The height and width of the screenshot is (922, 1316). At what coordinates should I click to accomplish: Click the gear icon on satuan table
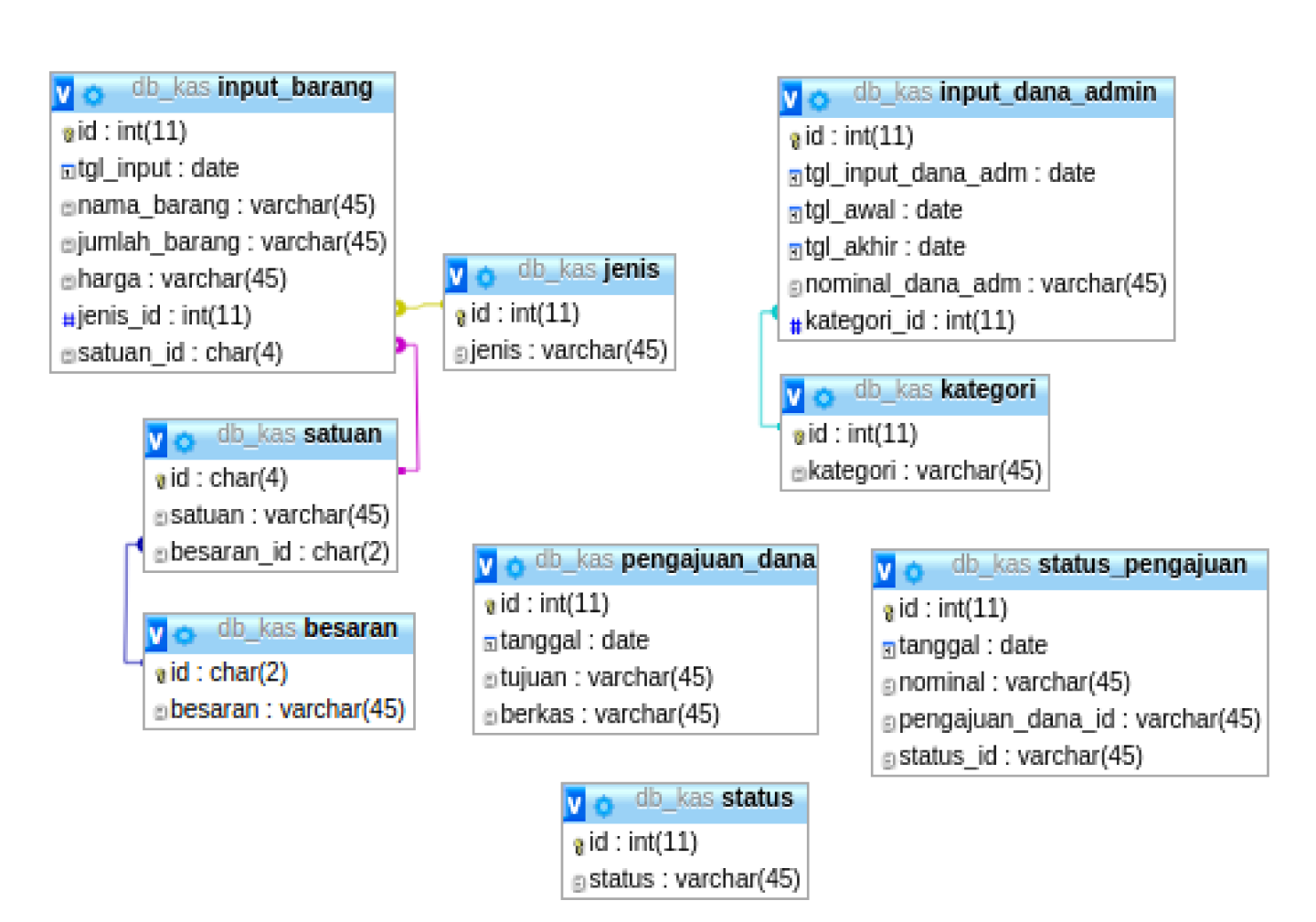pyautogui.click(x=185, y=442)
